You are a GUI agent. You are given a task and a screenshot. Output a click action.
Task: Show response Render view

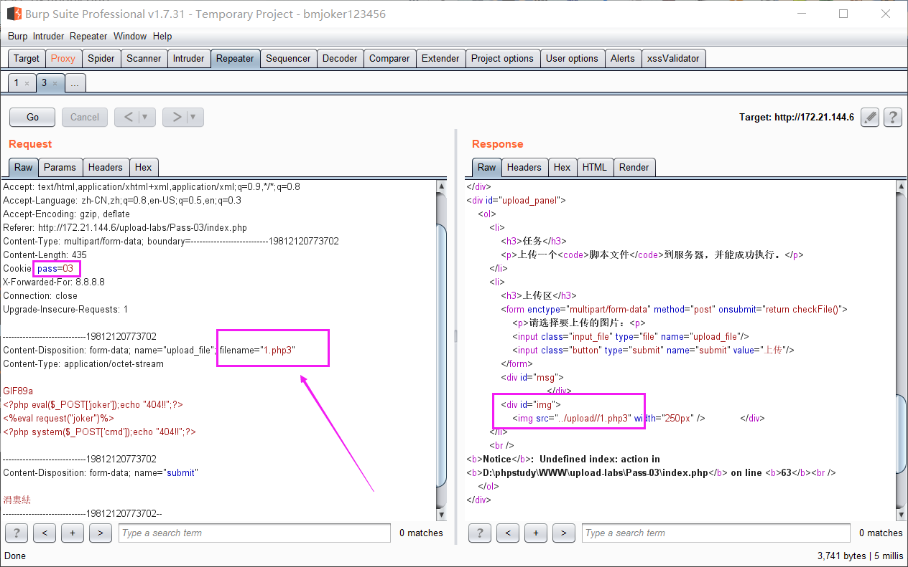[634, 167]
